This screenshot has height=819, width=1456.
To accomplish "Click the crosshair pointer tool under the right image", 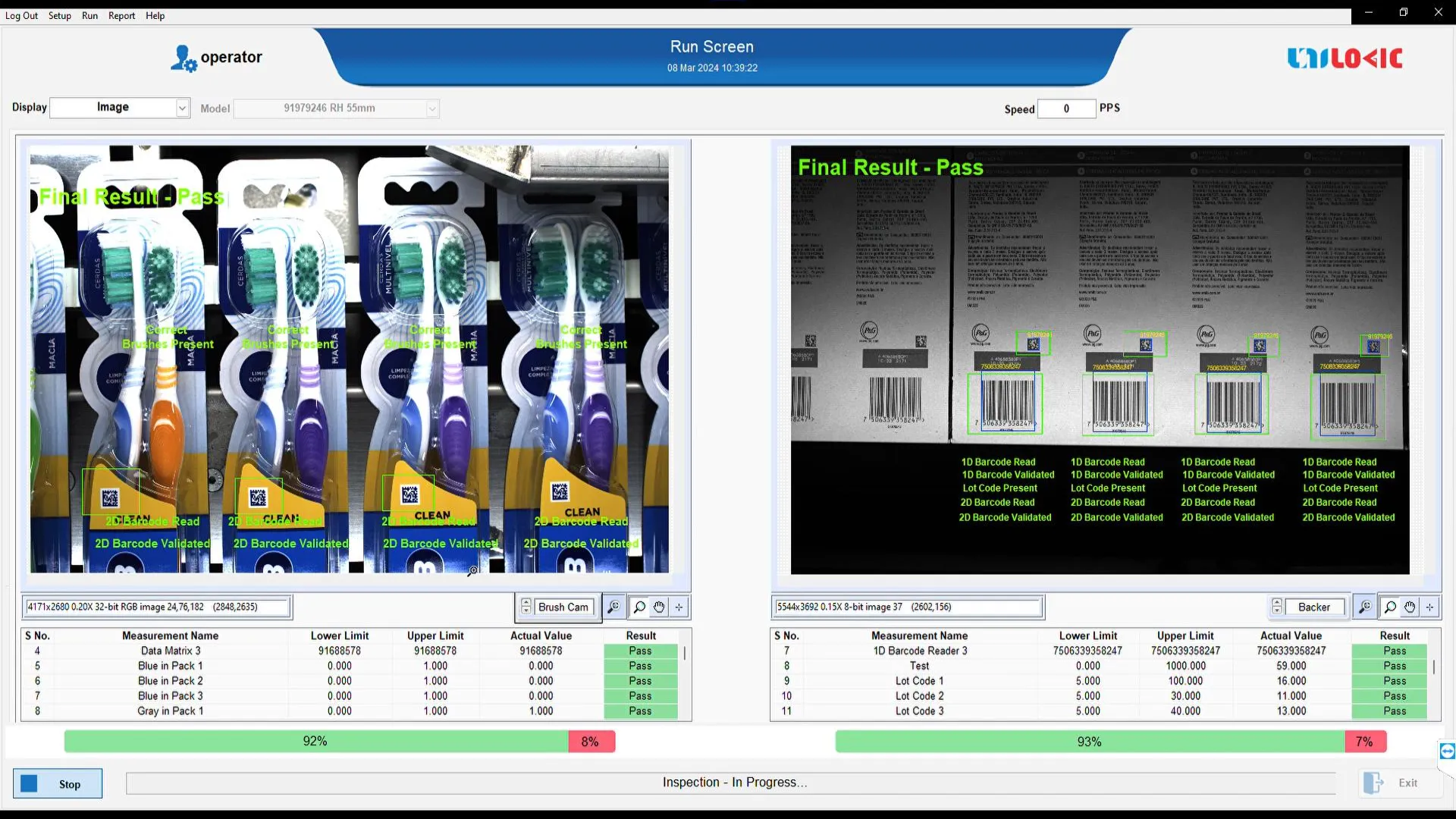I will coord(1429,607).
